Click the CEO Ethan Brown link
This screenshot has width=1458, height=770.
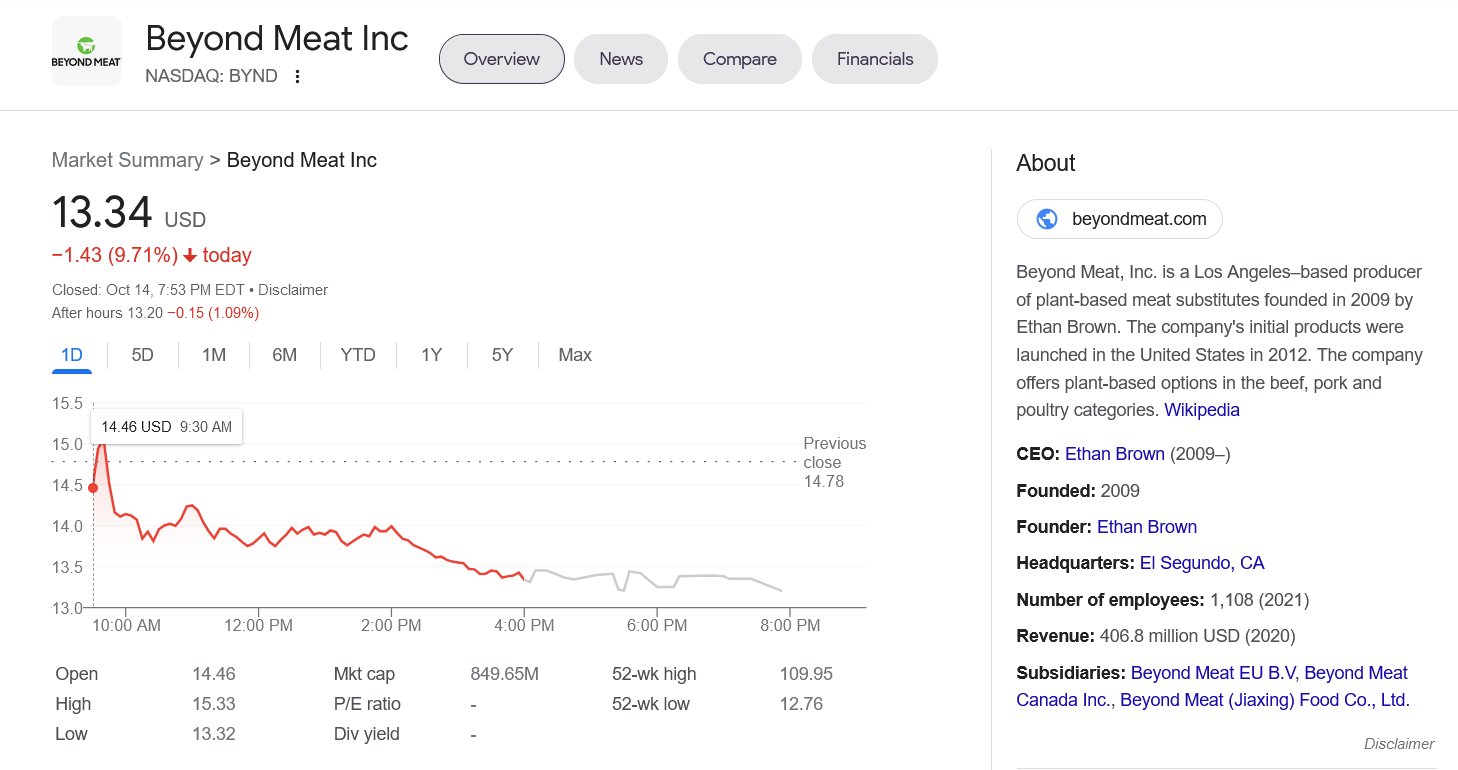tap(1114, 454)
